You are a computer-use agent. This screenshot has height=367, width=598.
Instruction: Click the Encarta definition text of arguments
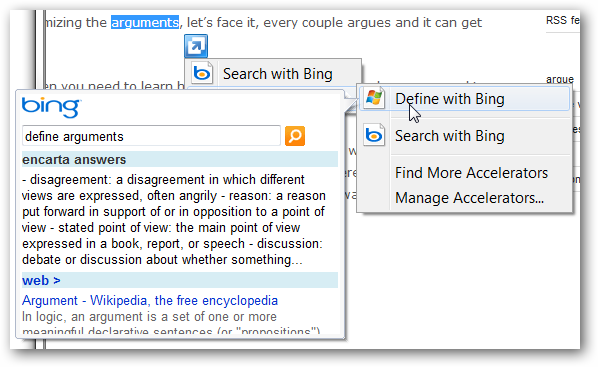(x=174, y=219)
